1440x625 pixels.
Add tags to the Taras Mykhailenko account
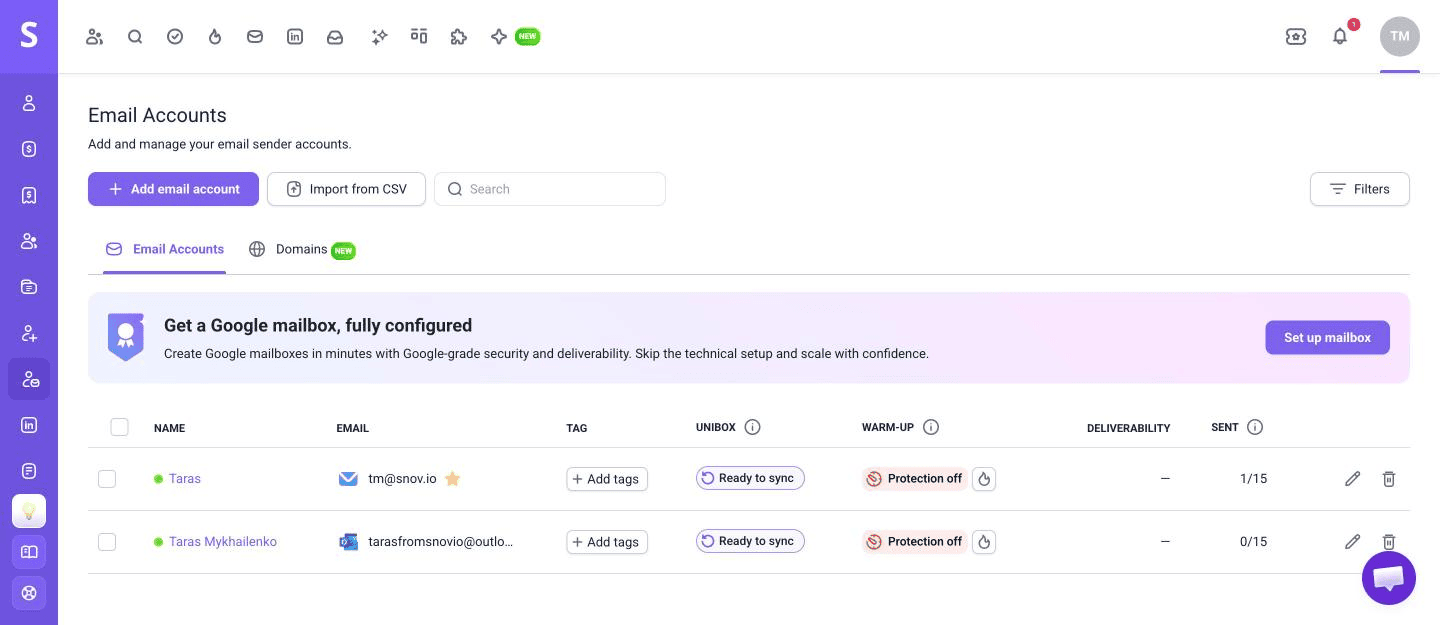point(607,542)
